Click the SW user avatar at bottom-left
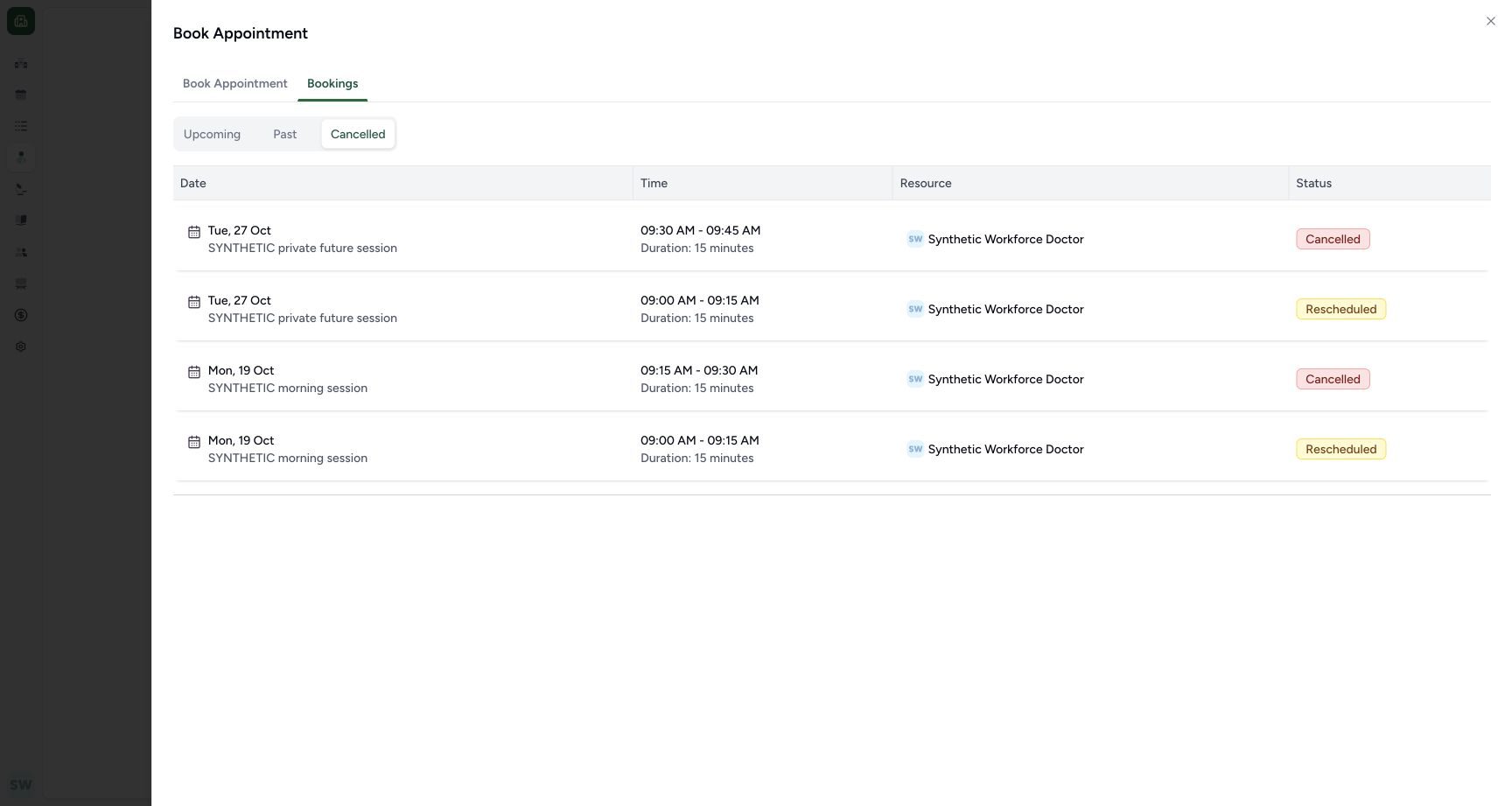 [x=21, y=784]
